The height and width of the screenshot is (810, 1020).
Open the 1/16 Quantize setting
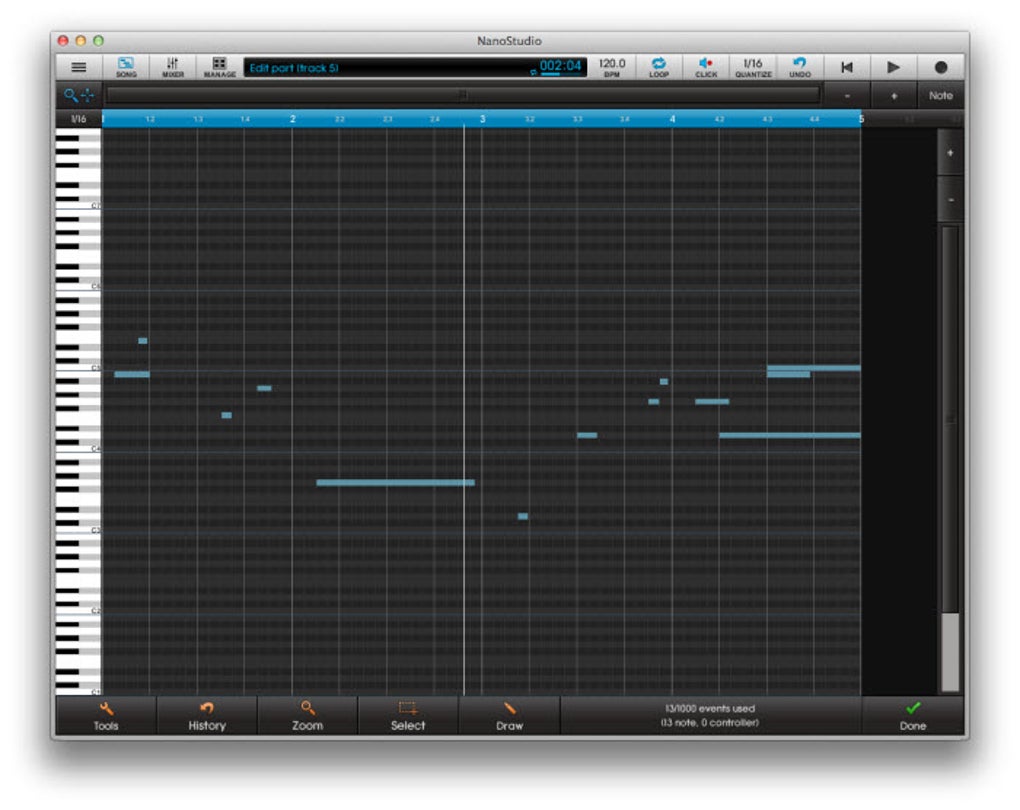[753, 67]
